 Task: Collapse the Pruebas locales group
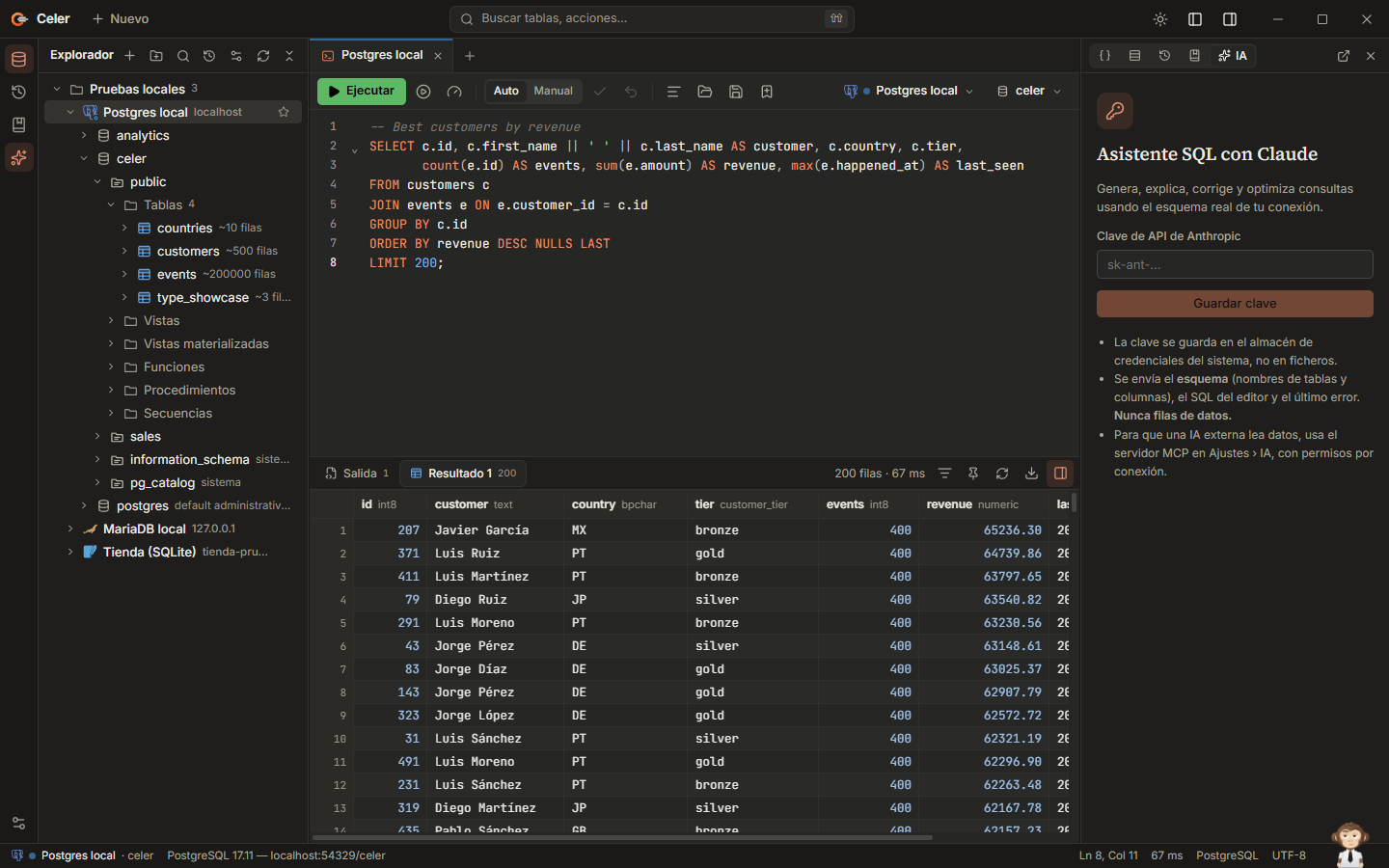[x=57, y=89]
